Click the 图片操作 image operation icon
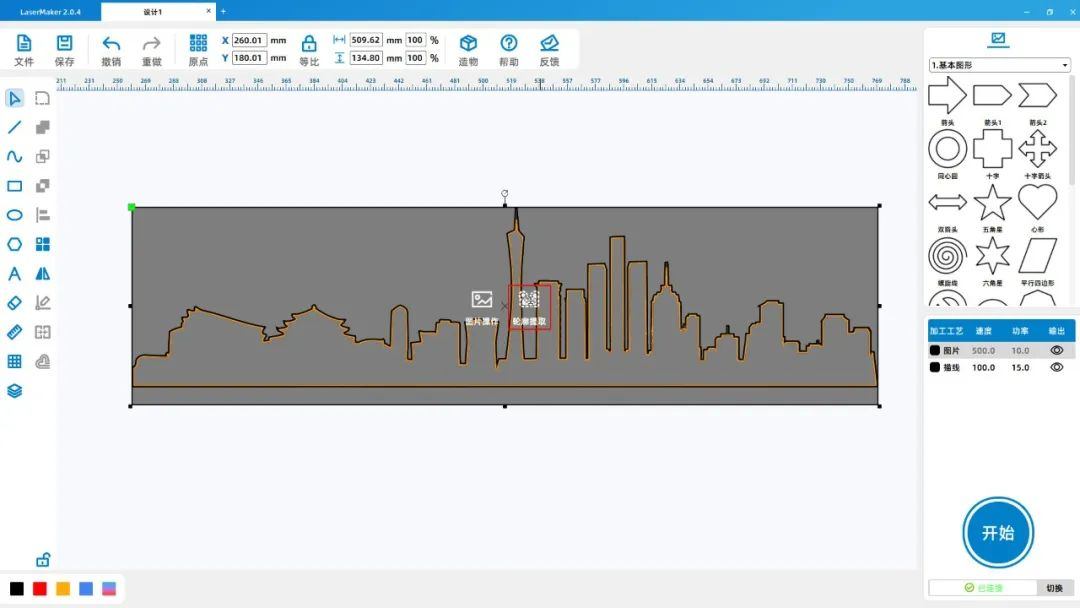 pyautogui.click(x=482, y=300)
